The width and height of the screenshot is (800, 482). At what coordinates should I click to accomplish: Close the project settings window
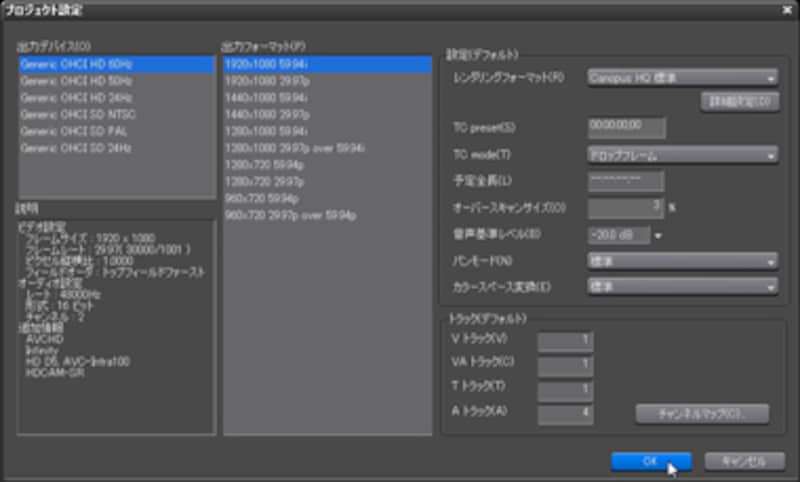[787, 10]
